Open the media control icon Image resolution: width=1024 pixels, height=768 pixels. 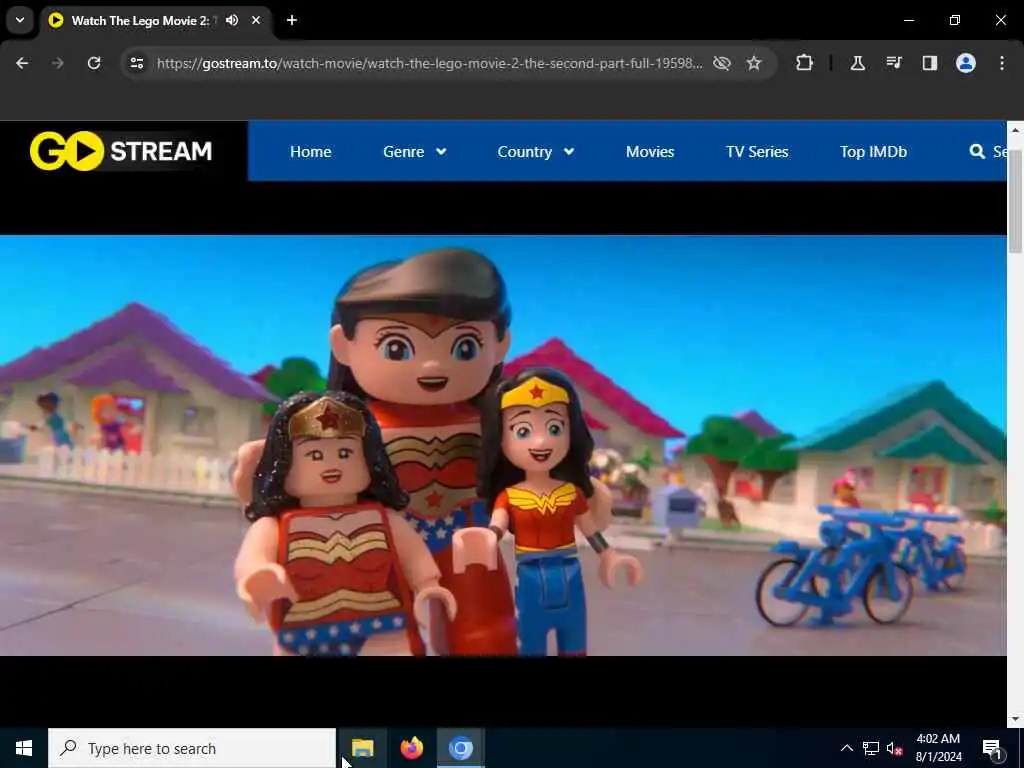894,63
